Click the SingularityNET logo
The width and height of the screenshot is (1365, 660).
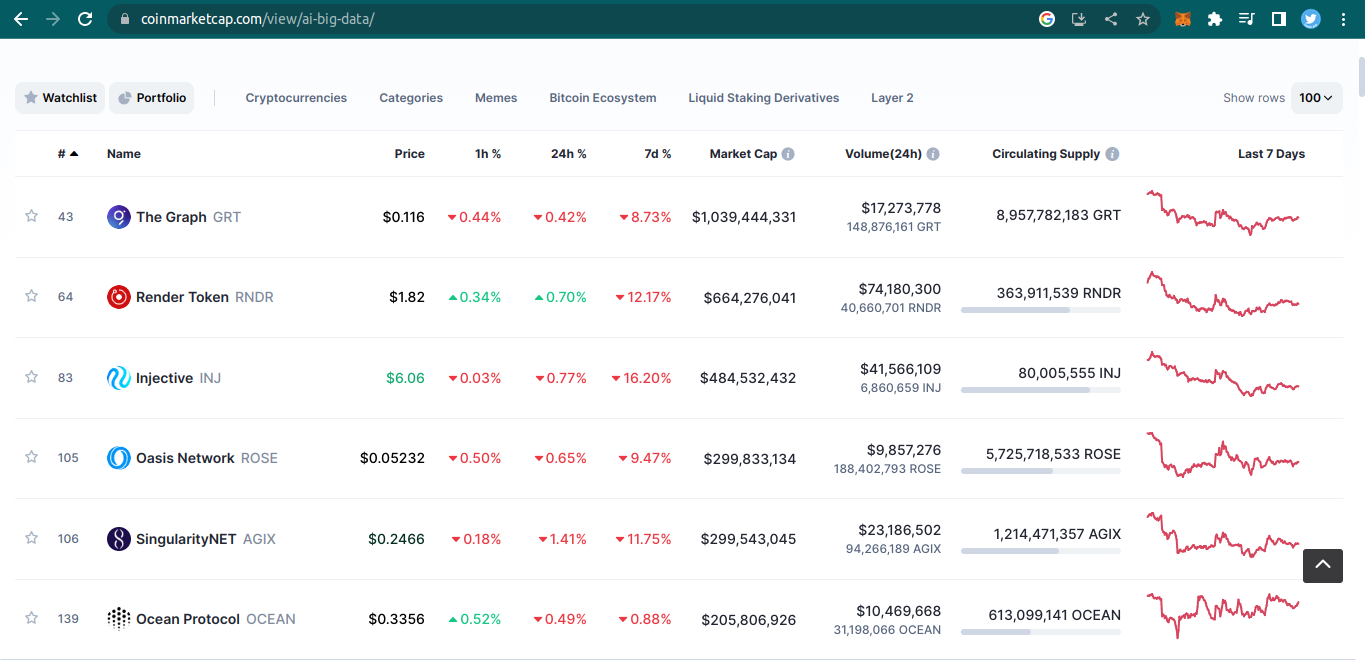point(119,539)
